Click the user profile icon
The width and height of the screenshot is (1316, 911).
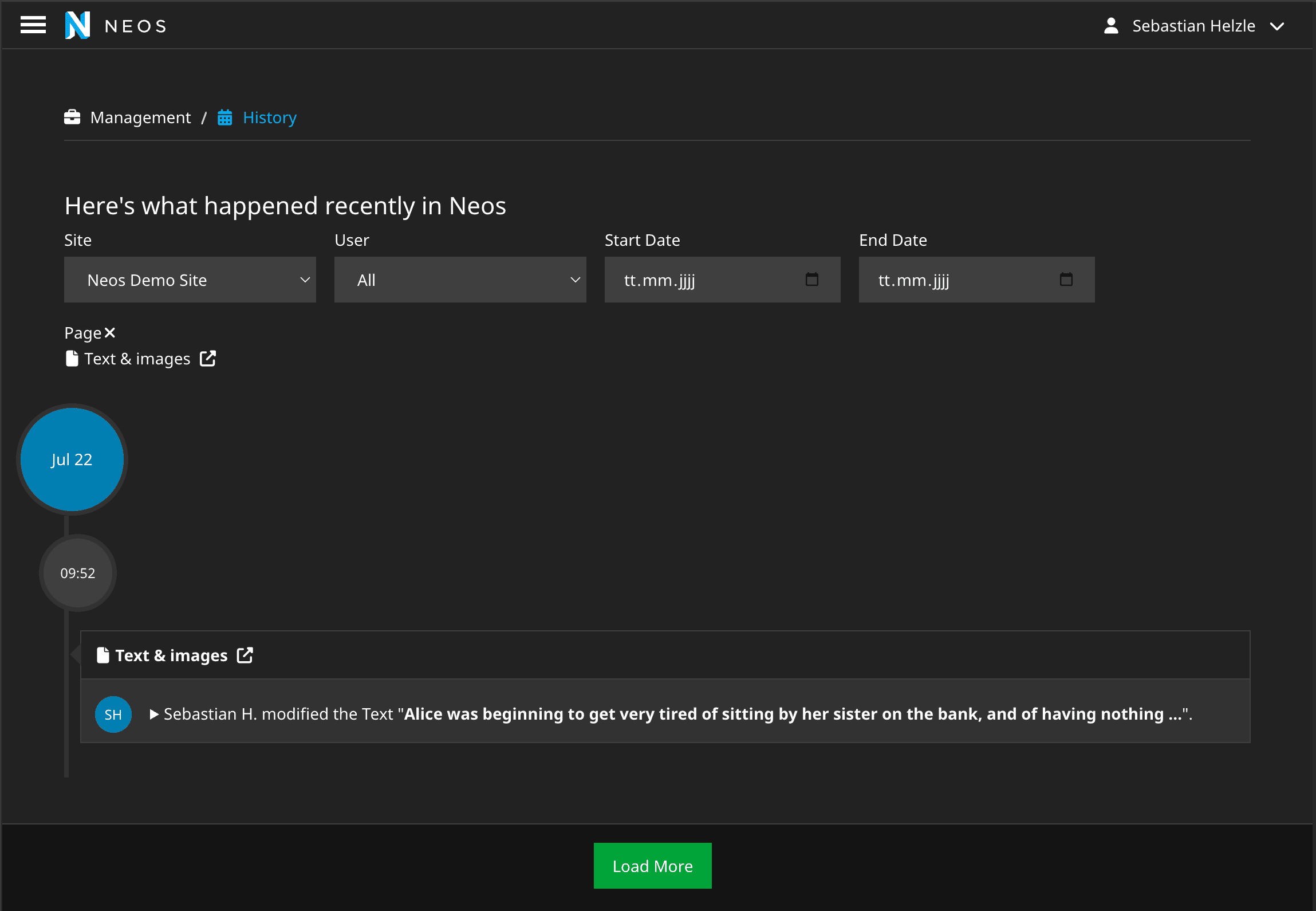point(1111,26)
